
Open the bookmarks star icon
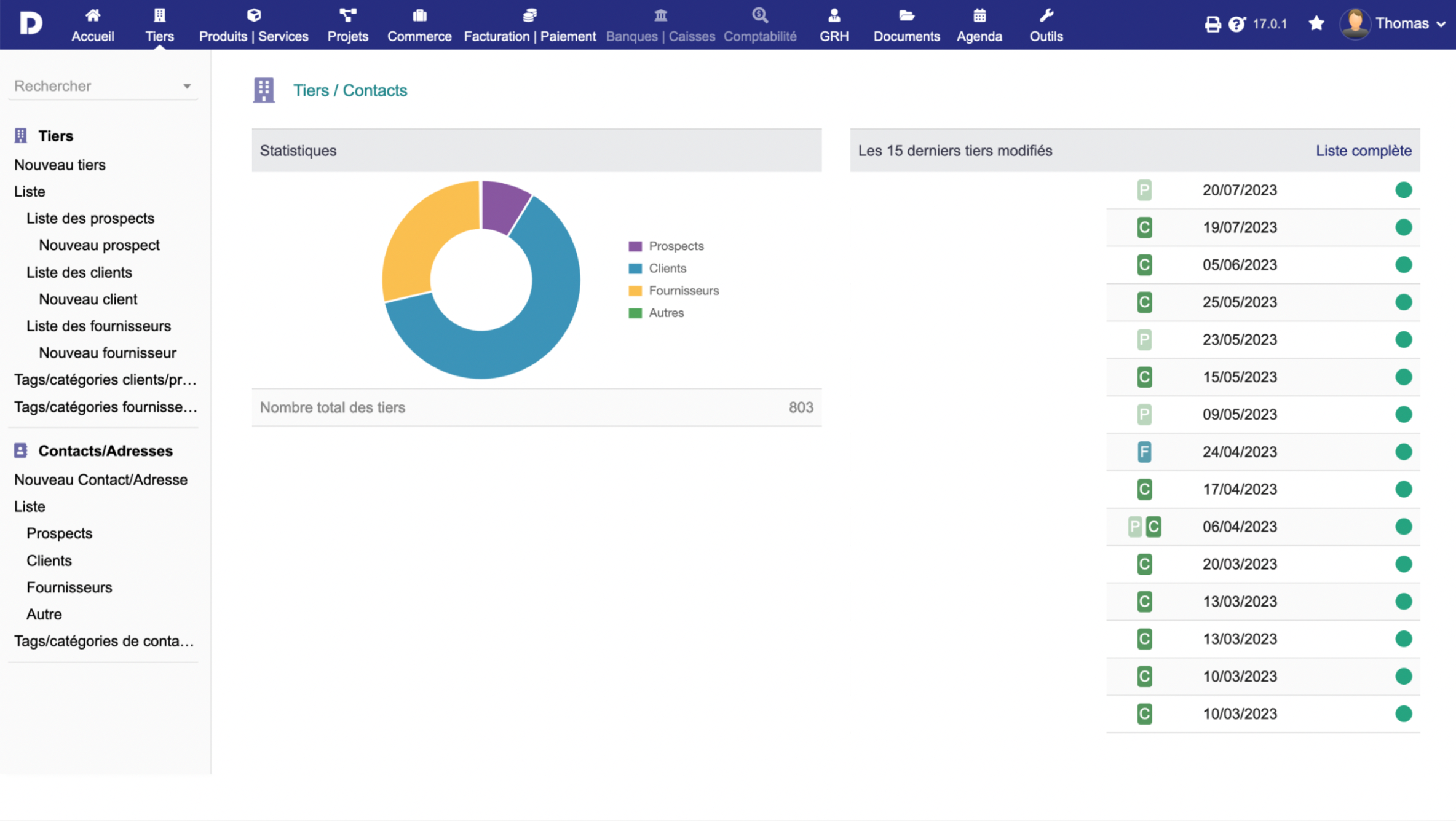coord(1316,23)
